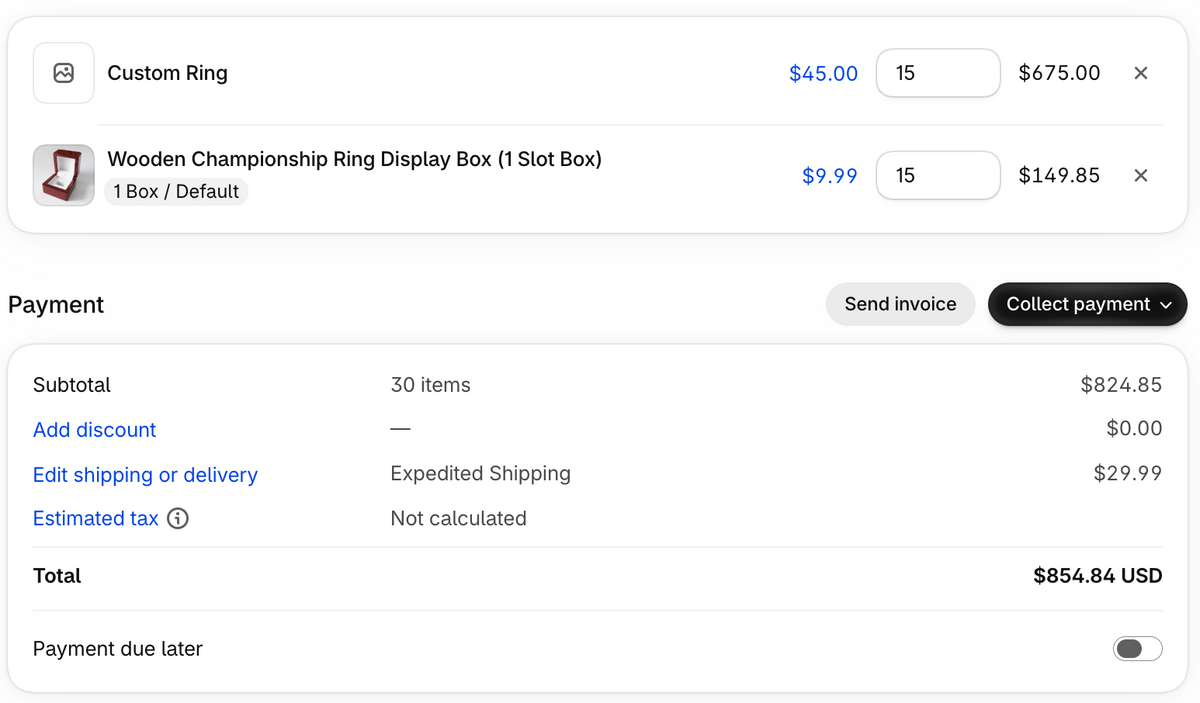Click the Expedited Shipping text
The height and width of the screenshot is (703, 1200).
[x=480, y=474]
